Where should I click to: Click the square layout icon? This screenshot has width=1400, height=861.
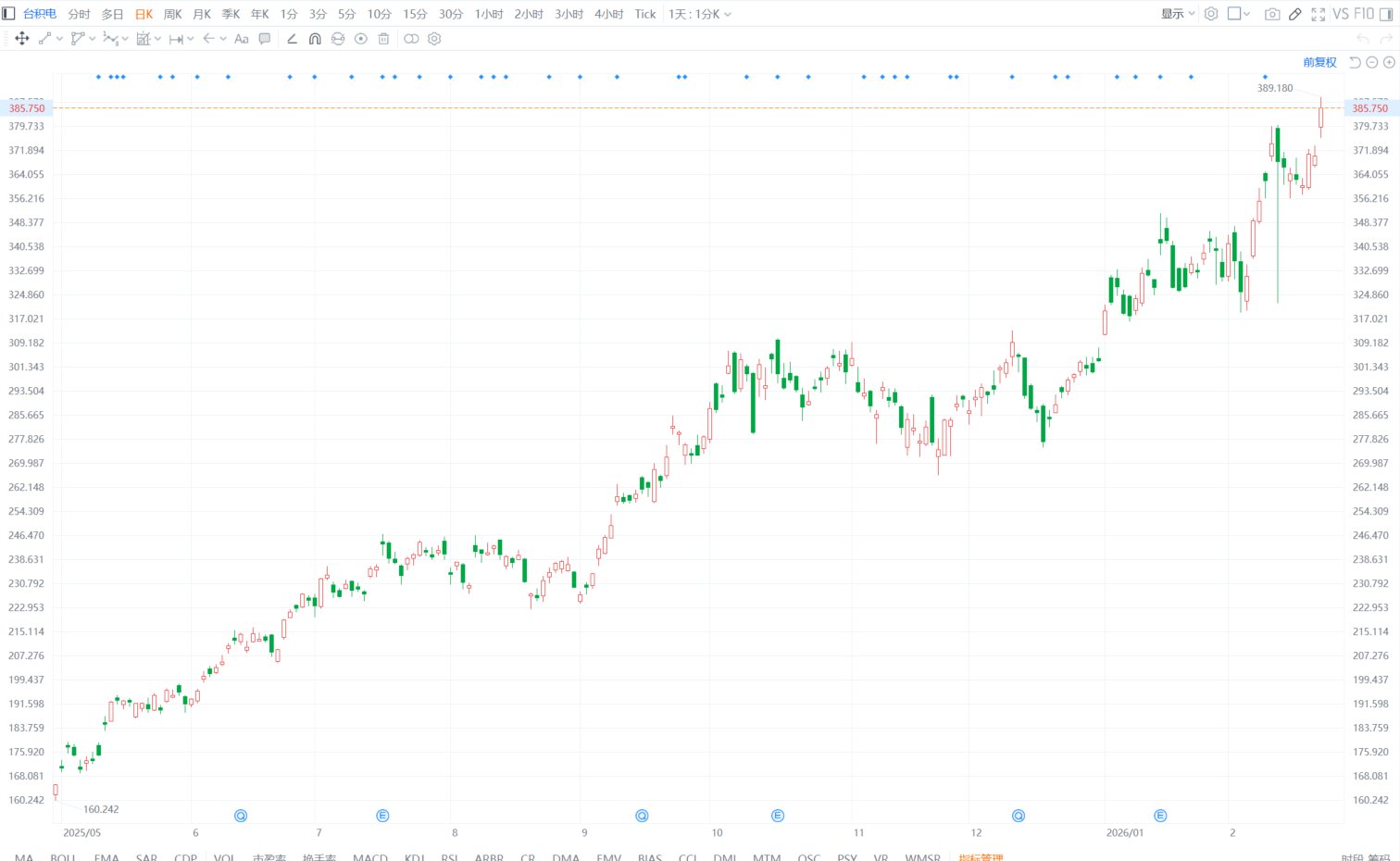click(1234, 14)
